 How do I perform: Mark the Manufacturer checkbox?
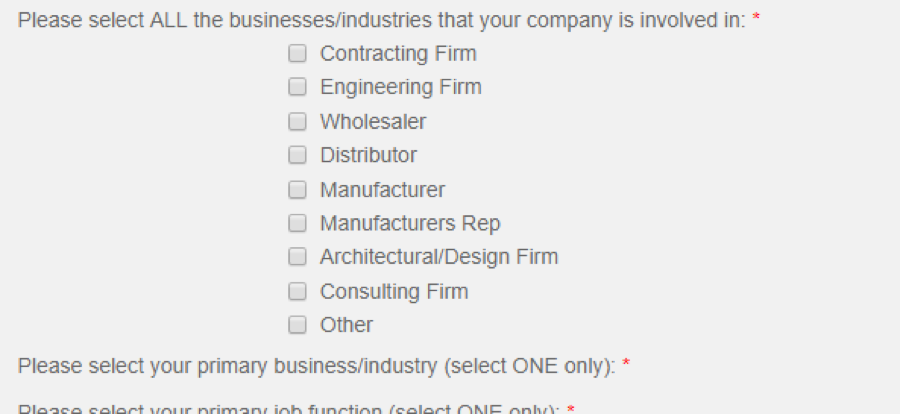[297, 189]
